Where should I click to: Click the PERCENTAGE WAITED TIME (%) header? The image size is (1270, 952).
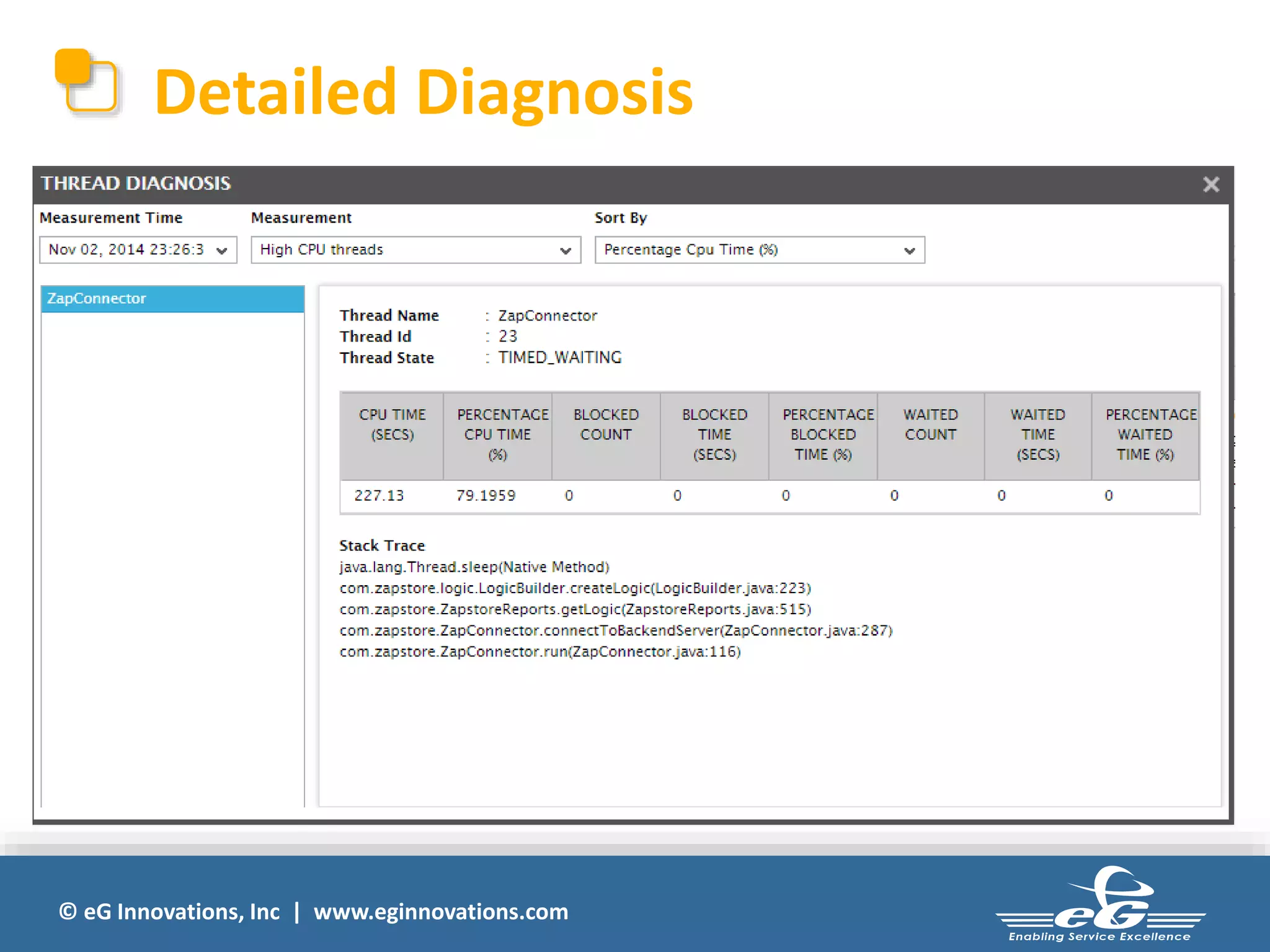[x=1145, y=436]
